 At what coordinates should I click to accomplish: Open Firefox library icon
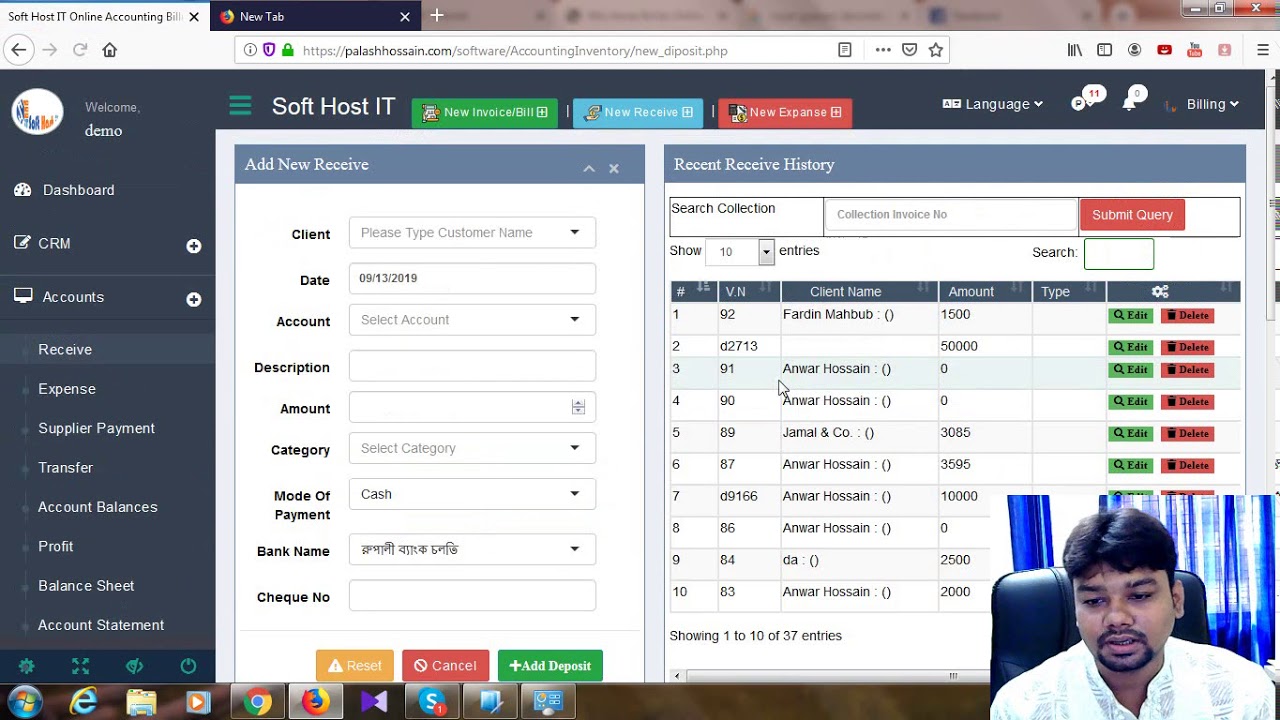click(1075, 50)
